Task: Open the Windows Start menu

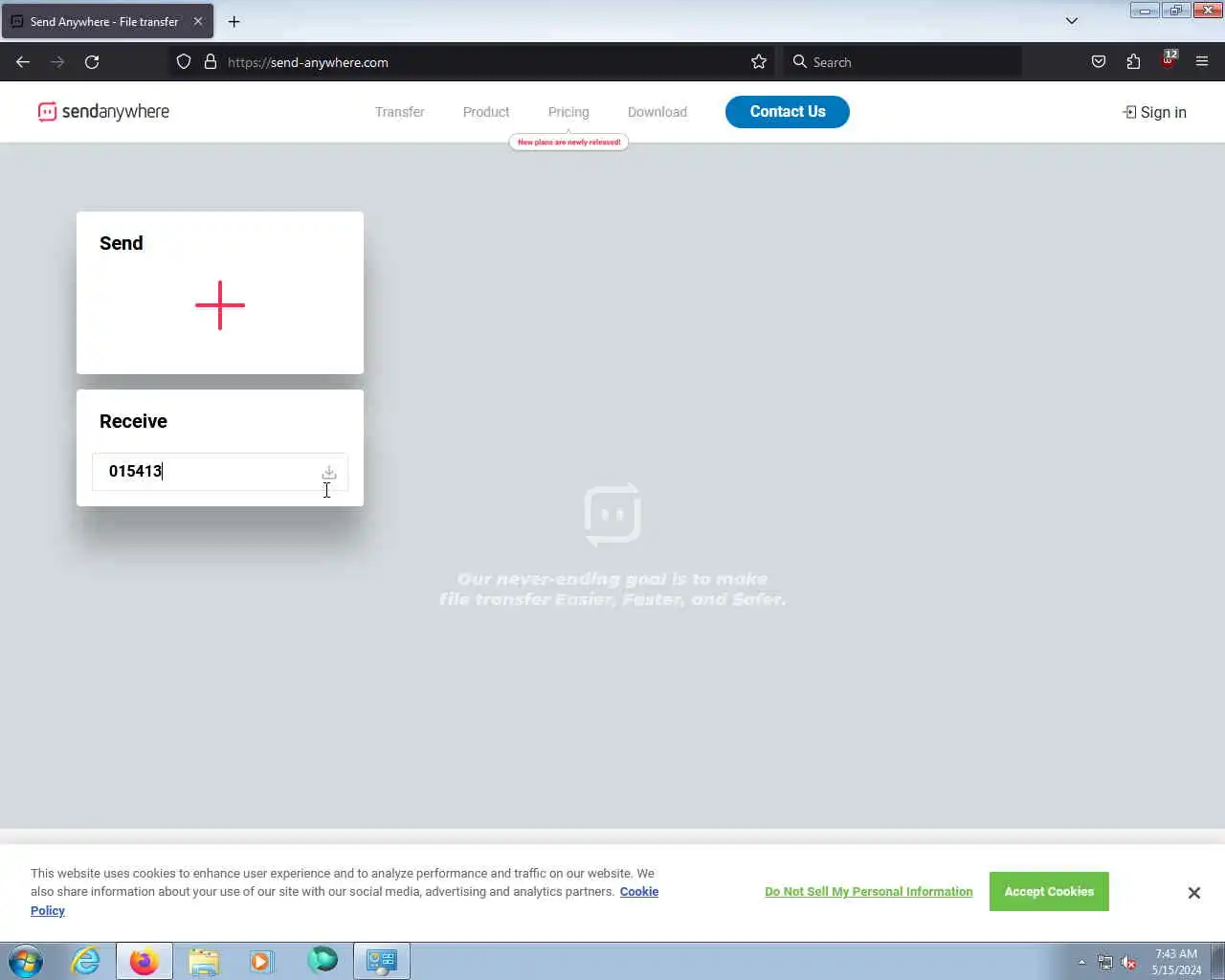Action: (x=26, y=961)
